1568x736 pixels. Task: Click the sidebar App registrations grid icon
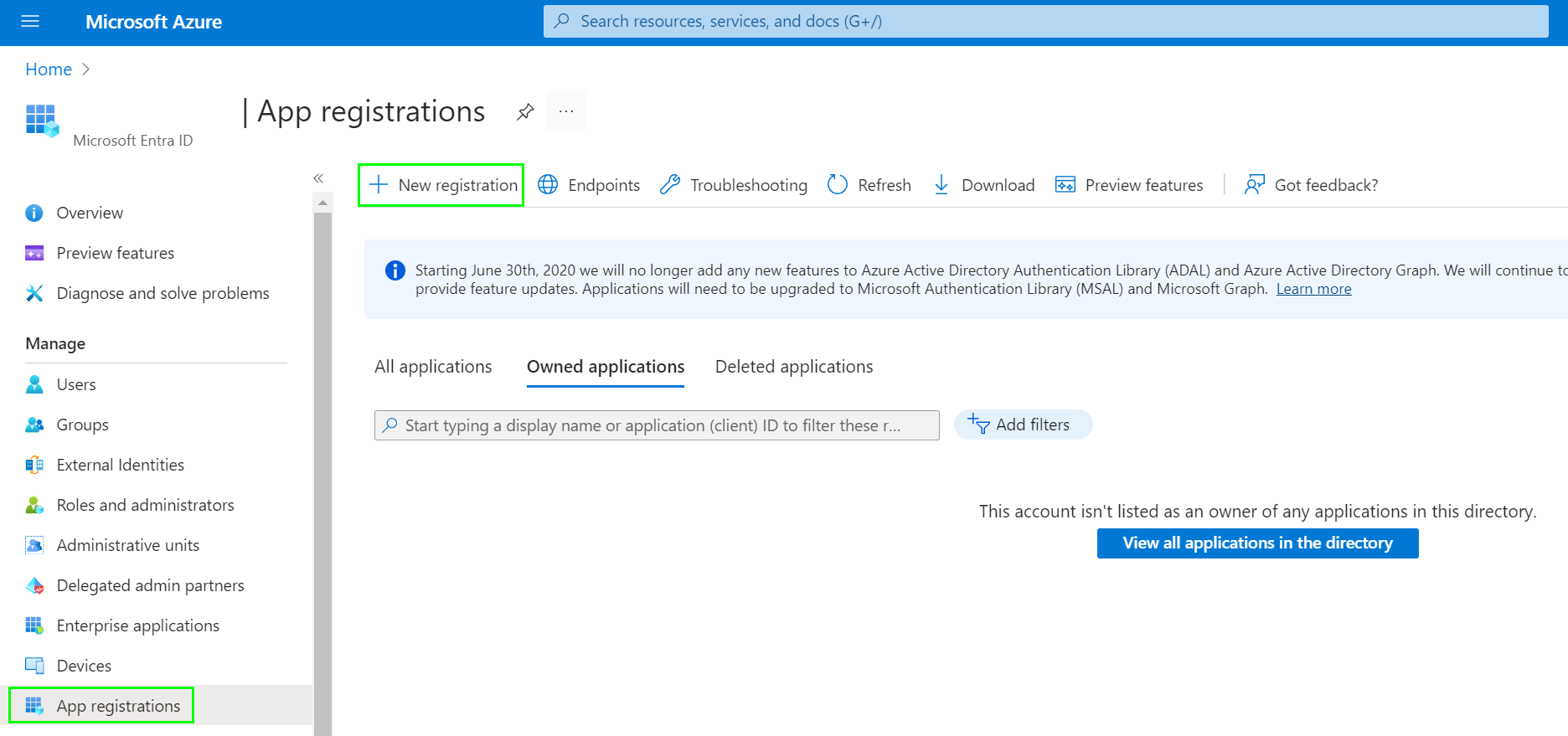coord(34,706)
